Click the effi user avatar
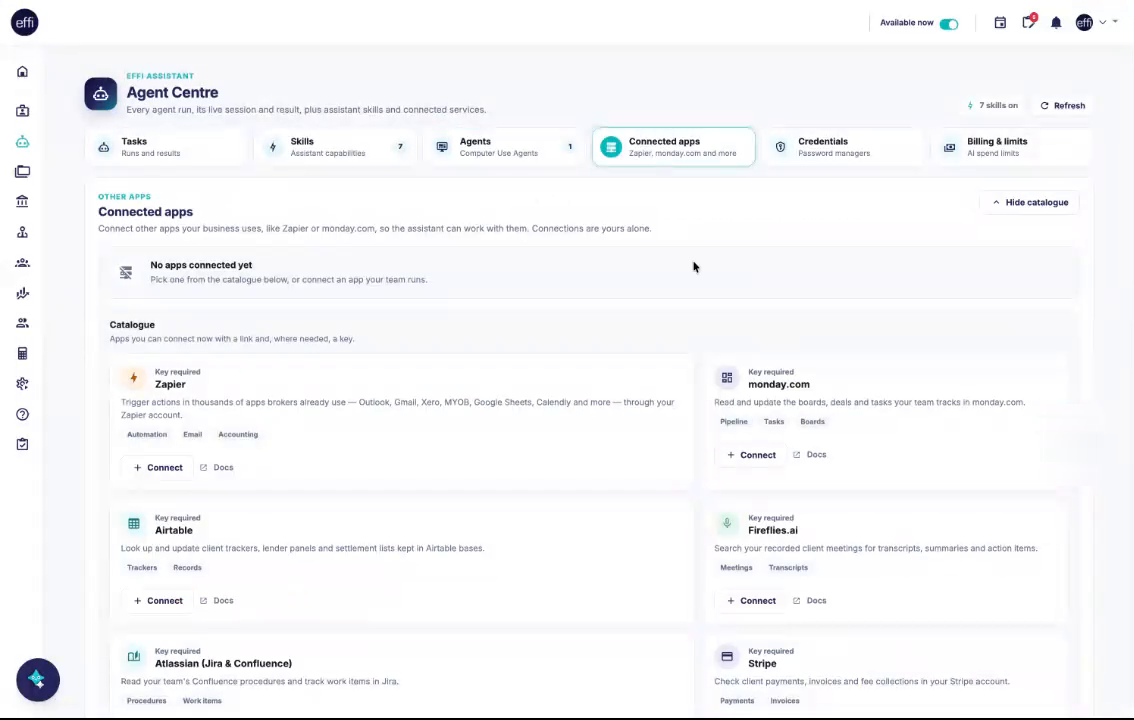 [1084, 22]
